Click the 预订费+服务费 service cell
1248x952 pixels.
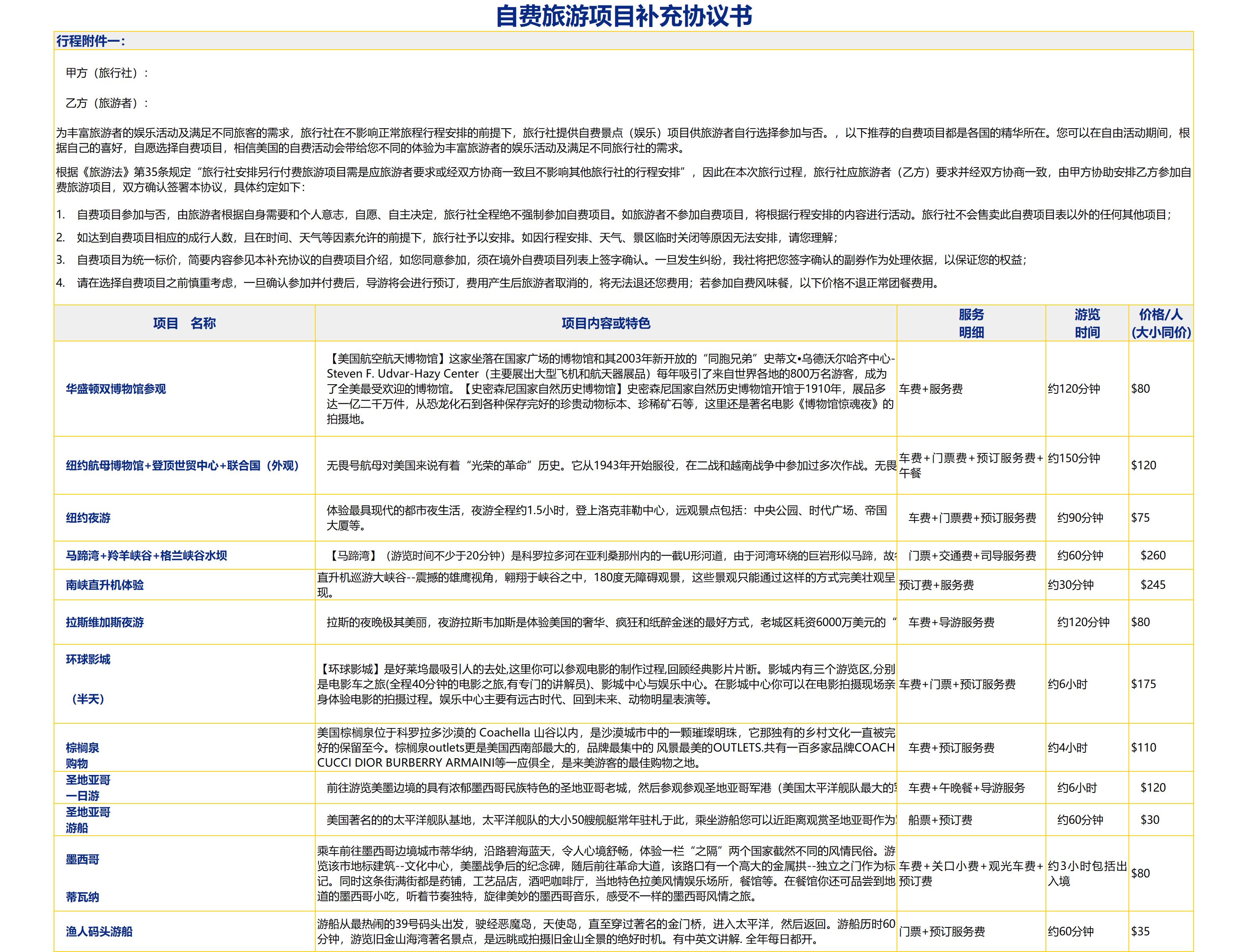click(x=971, y=585)
